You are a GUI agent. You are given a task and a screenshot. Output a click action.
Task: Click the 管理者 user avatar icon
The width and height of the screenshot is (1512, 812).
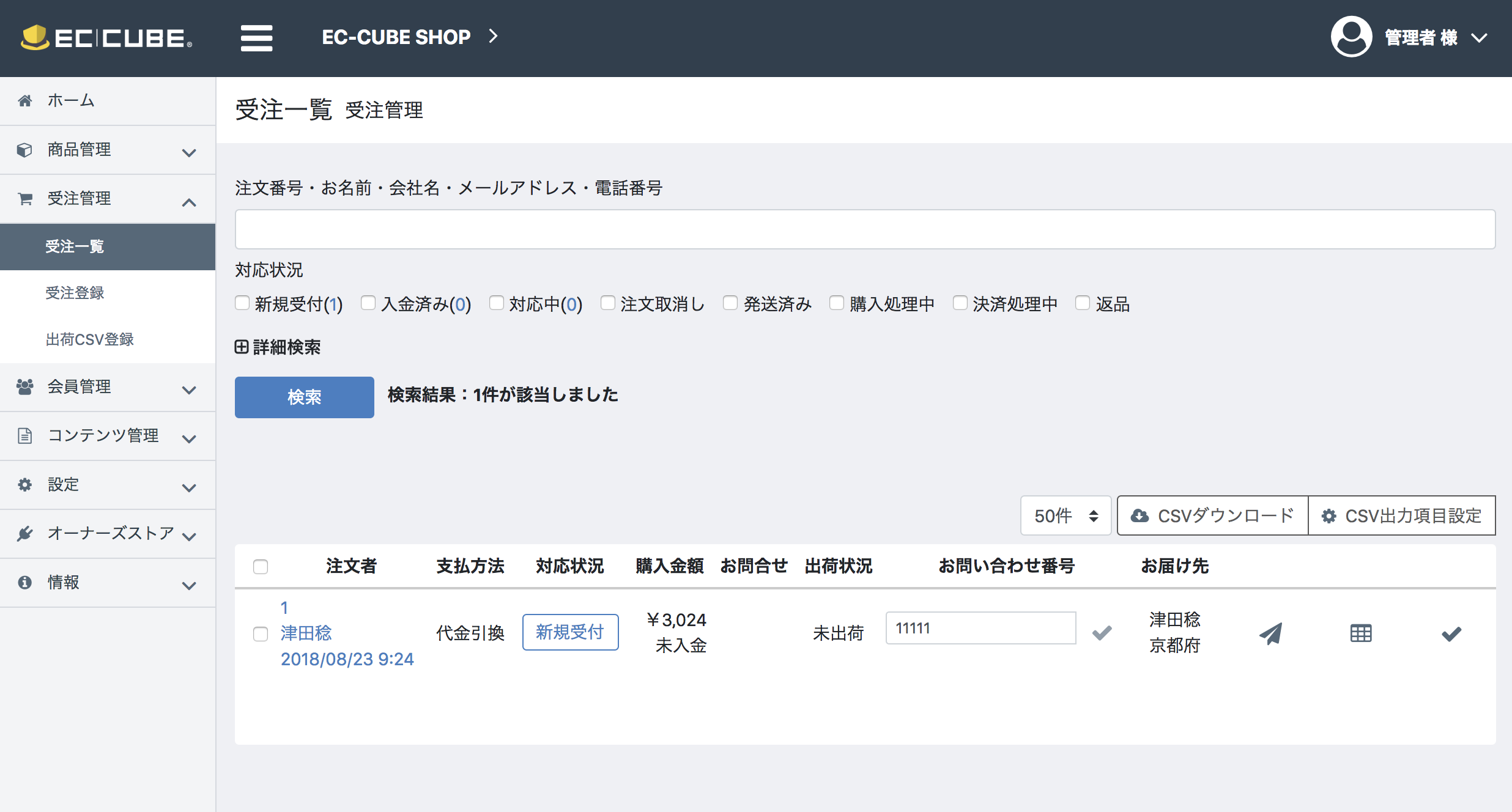click(x=1351, y=37)
